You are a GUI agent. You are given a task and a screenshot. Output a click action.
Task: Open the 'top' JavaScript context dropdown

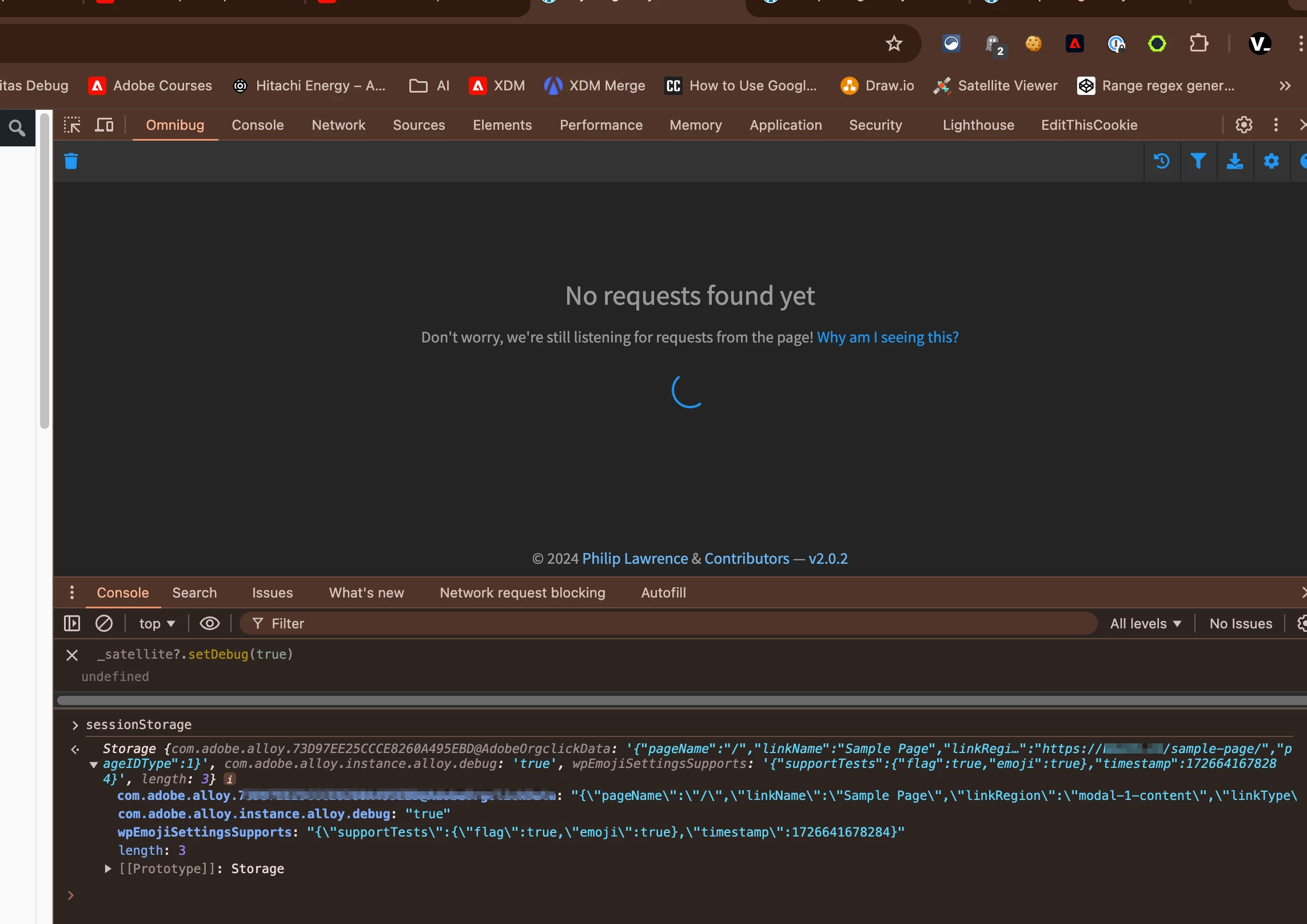pos(157,623)
